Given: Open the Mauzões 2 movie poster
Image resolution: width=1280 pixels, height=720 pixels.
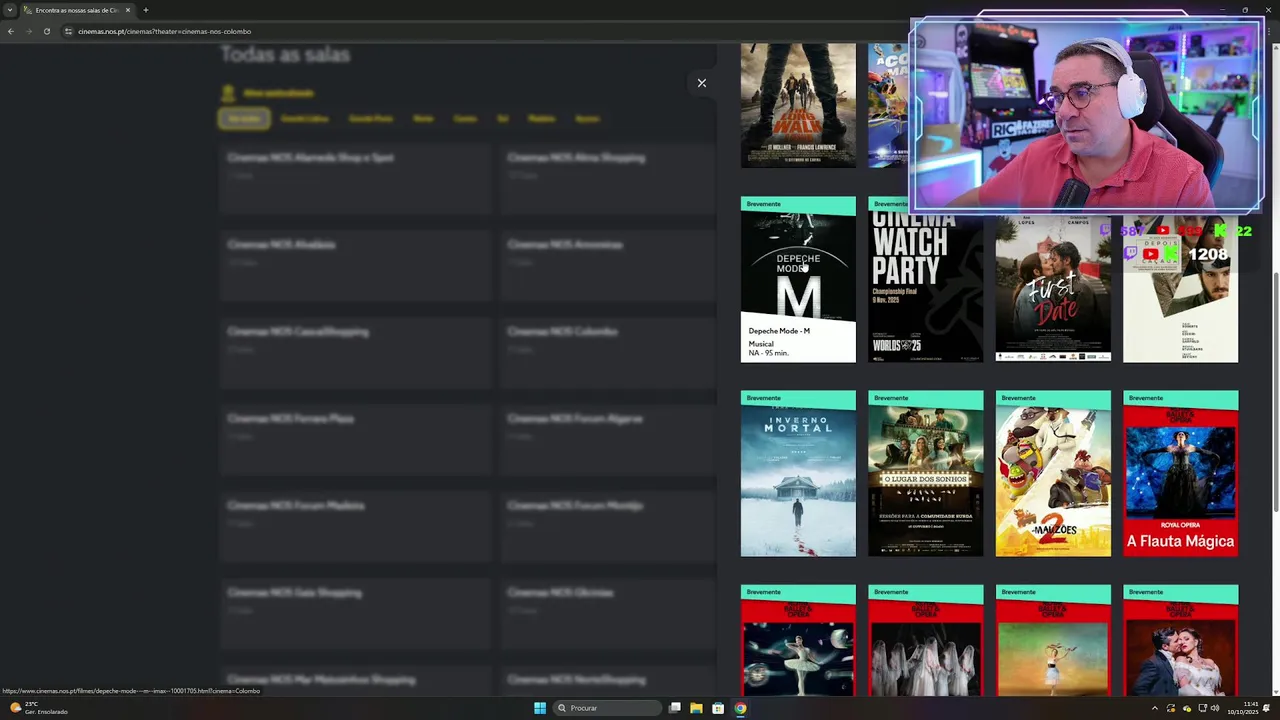Looking at the screenshot, I should (x=1053, y=473).
